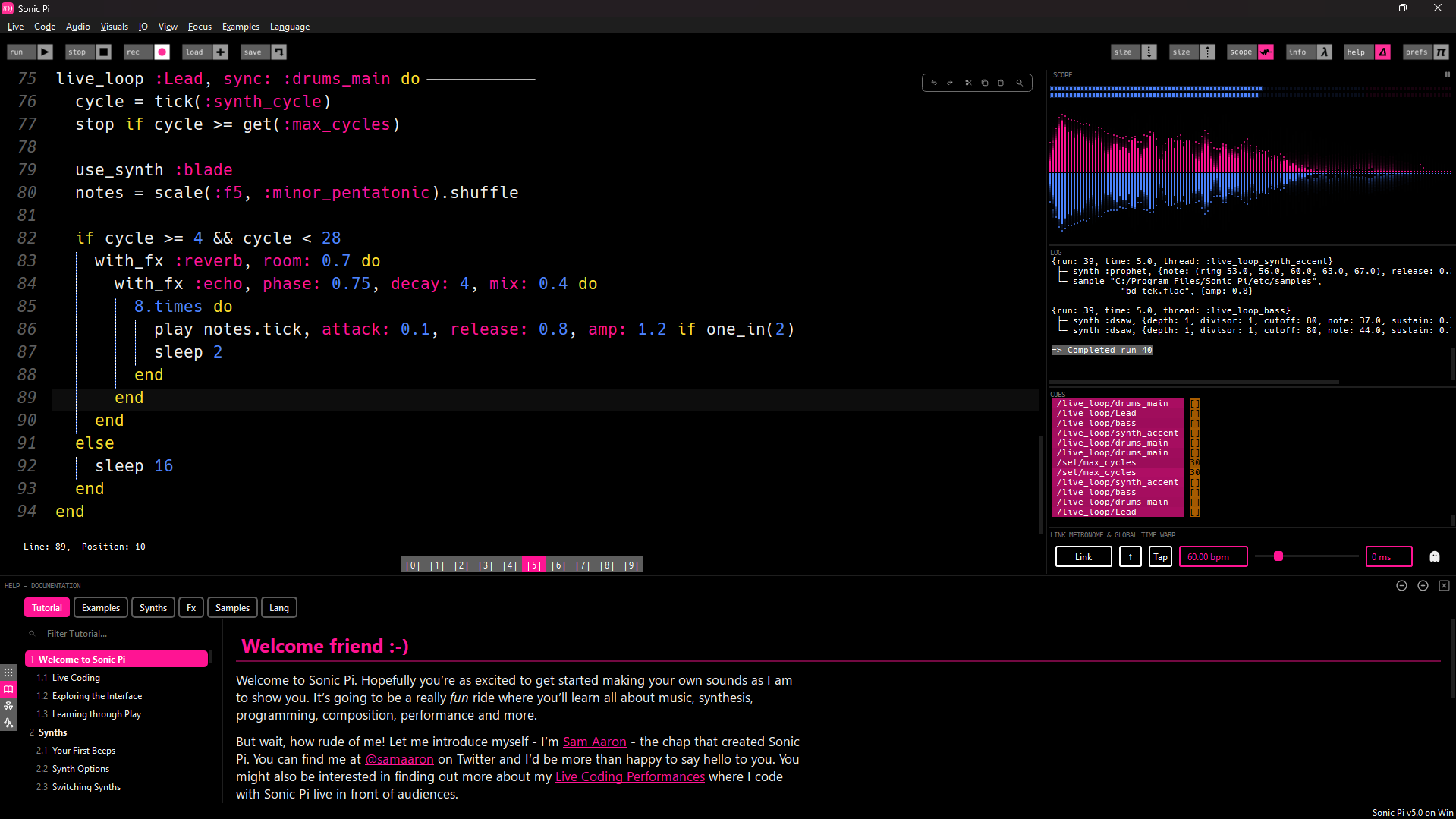Toggle the help delta icon
Viewport: 1456px width, 819px height.
click(1383, 52)
